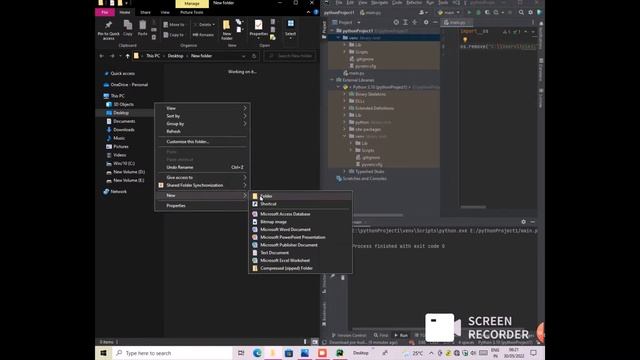Select Network in navigation pane
This screenshot has width=640, height=360.
(118, 191)
